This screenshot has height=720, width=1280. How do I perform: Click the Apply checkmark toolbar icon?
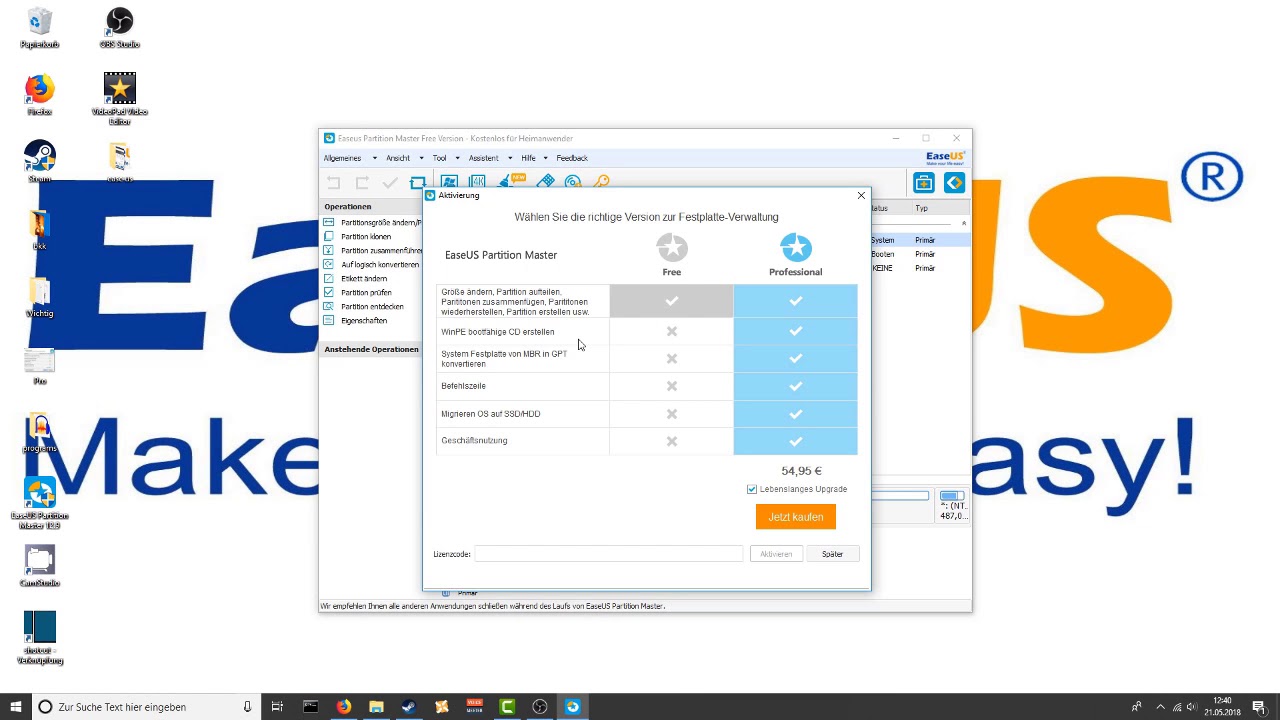[x=390, y=182]
